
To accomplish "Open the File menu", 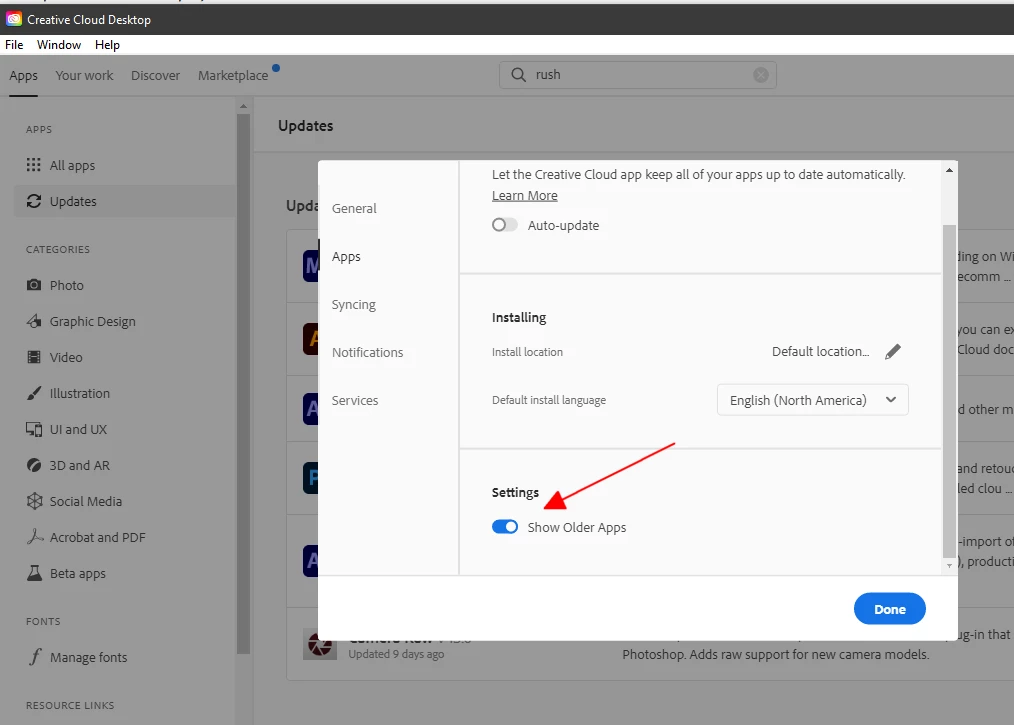I will click(14, 45).
